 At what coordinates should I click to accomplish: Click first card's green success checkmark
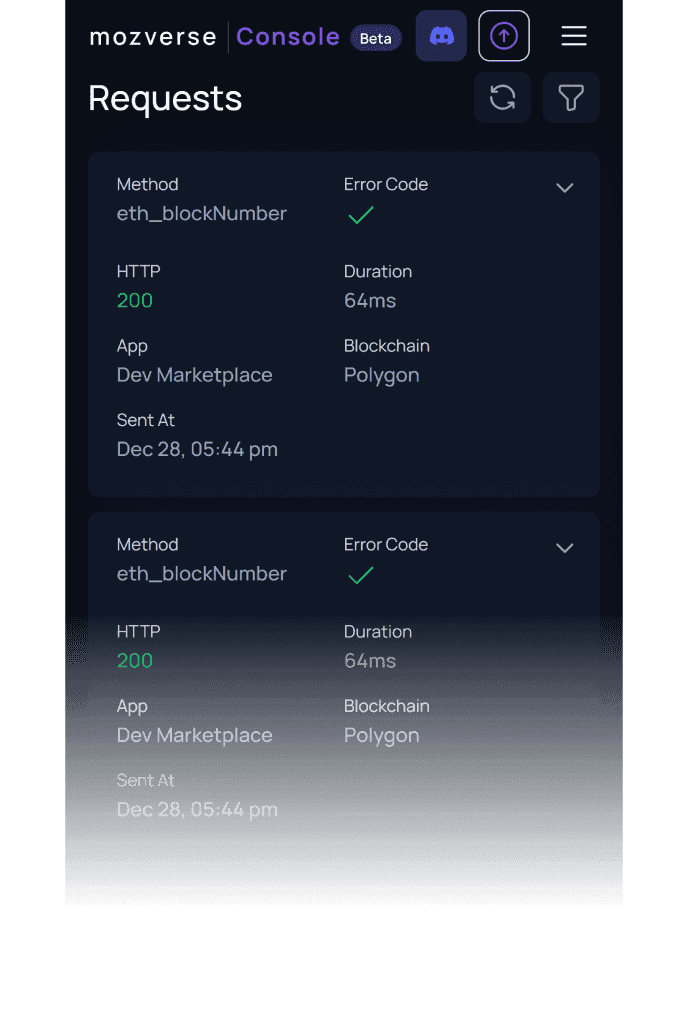(361, 215)
